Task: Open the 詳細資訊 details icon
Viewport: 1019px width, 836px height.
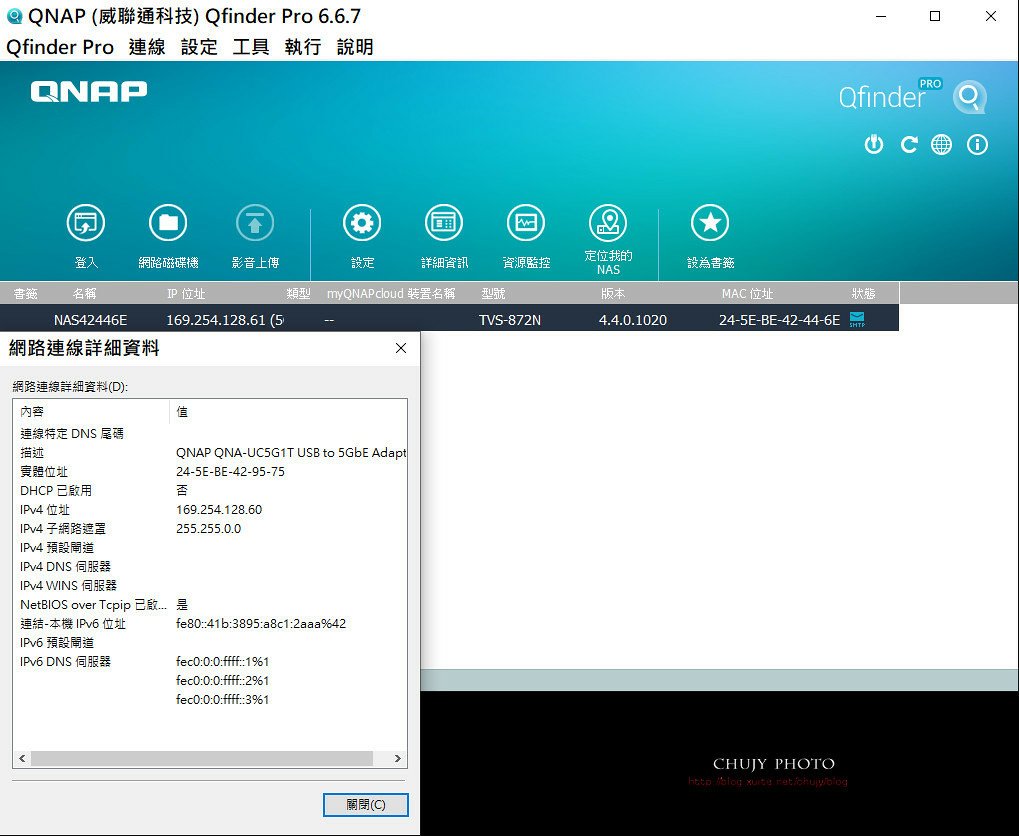Action: pyautogui.click(x=444, y=223)
